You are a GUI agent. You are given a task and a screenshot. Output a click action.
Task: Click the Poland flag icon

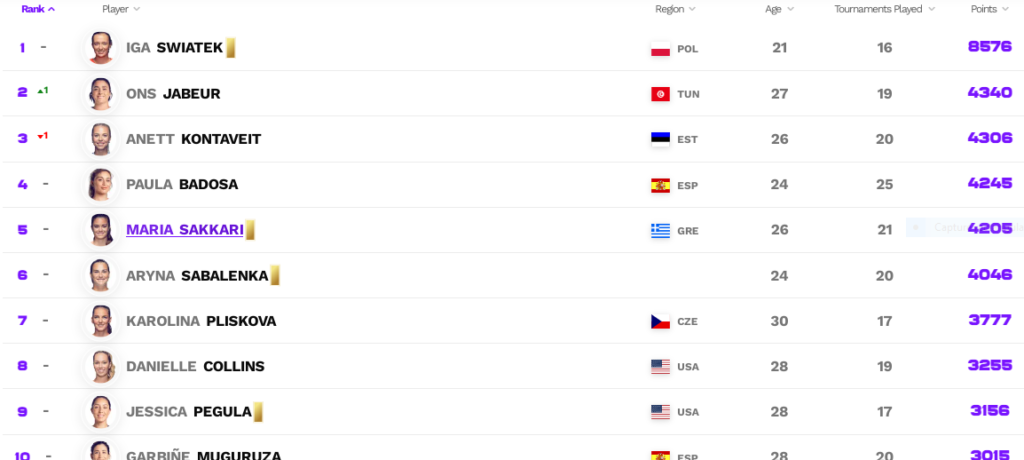coord(660,48)
